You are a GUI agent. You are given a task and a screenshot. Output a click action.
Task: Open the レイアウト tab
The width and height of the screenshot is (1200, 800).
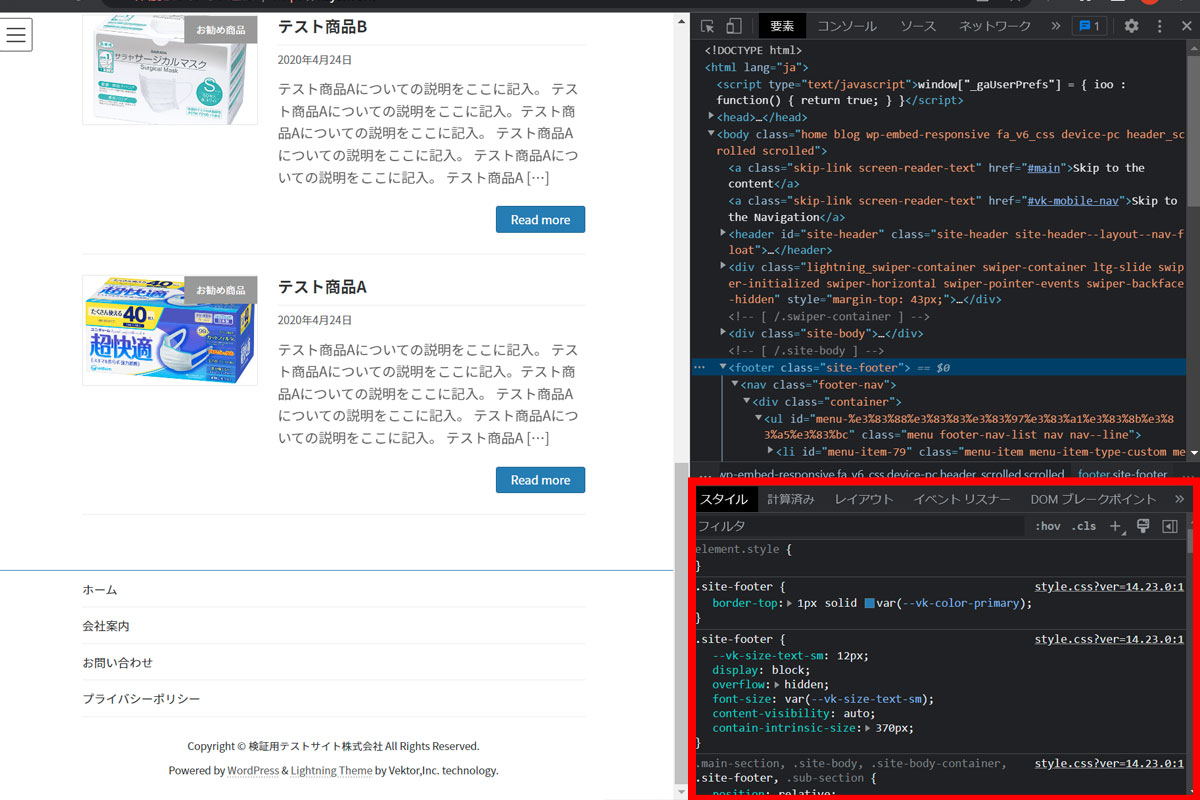click(x=864, y=499)
